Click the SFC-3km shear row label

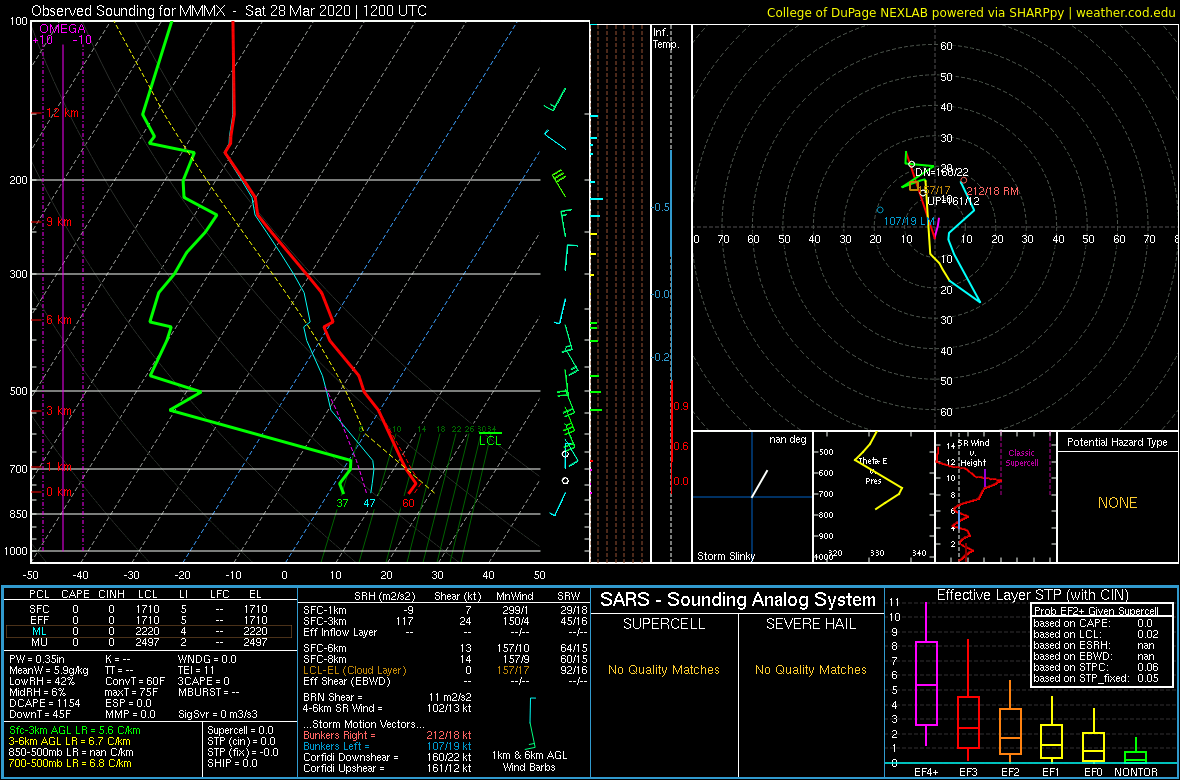pos(325,622)
